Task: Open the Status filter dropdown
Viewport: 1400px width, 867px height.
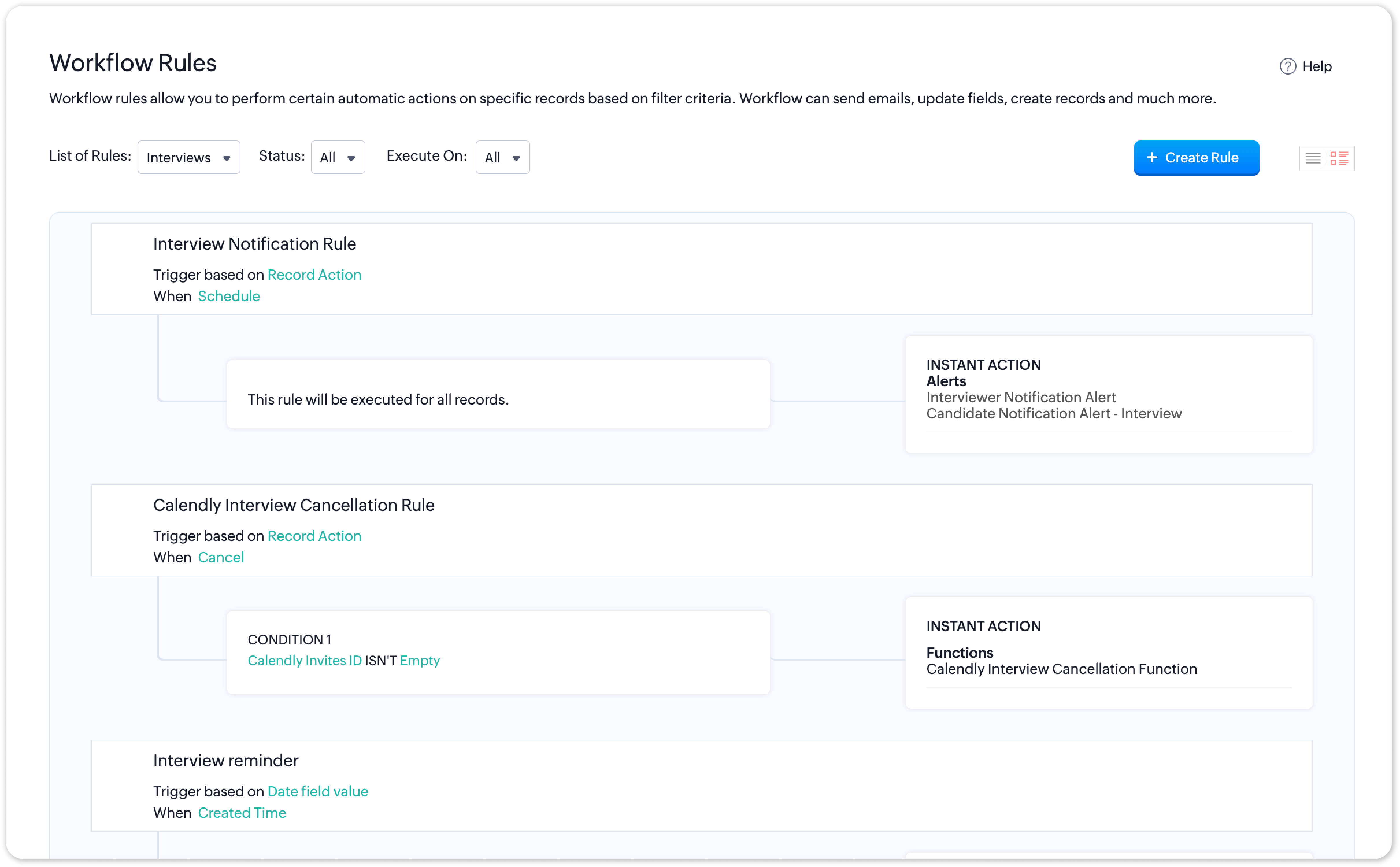Action: pos(338,158)
